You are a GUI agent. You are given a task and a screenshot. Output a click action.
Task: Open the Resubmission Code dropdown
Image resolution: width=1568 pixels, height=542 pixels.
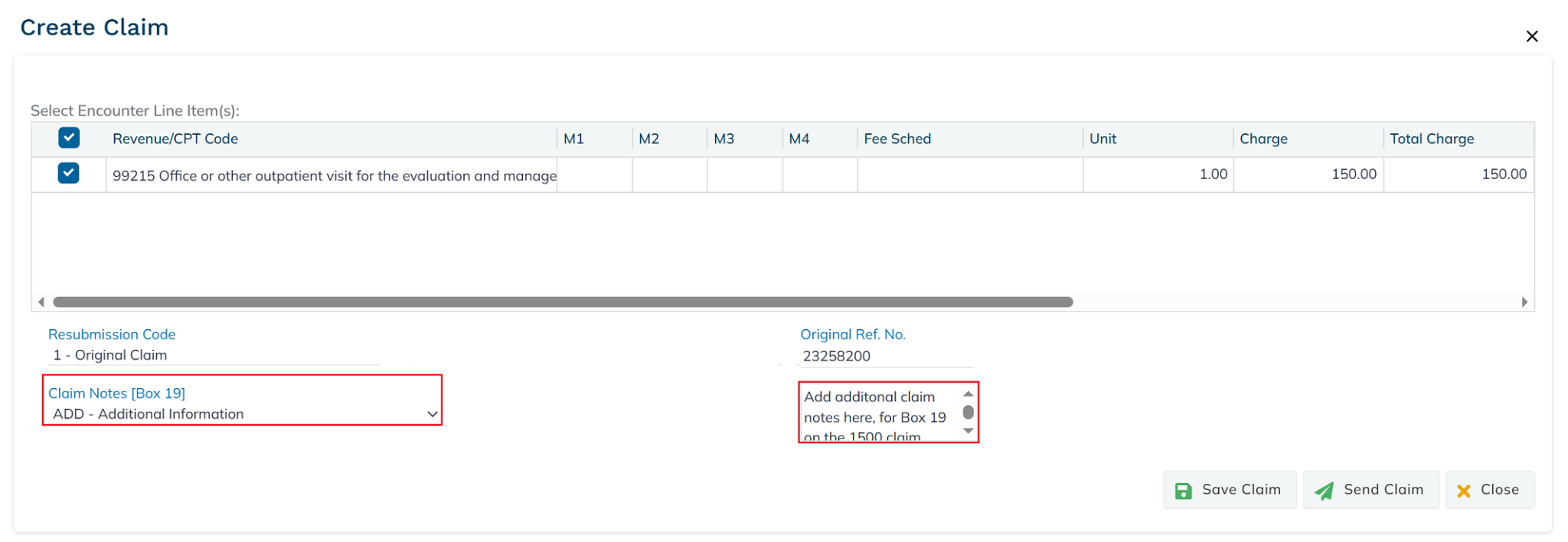click(x=214, y=355)
